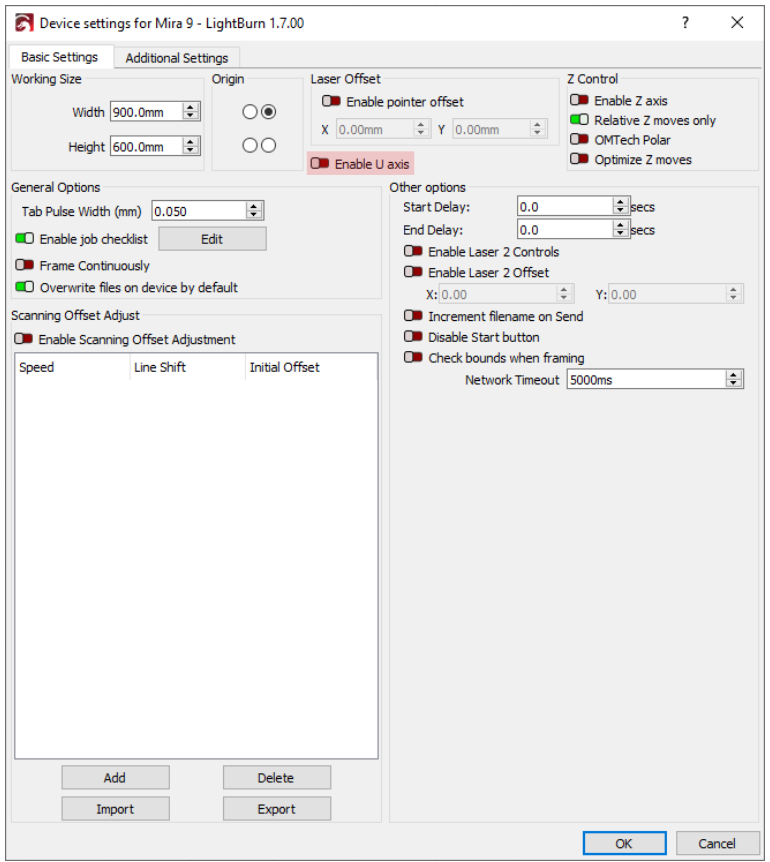Click the LightBurn logo in title bar

click(24, 23)
